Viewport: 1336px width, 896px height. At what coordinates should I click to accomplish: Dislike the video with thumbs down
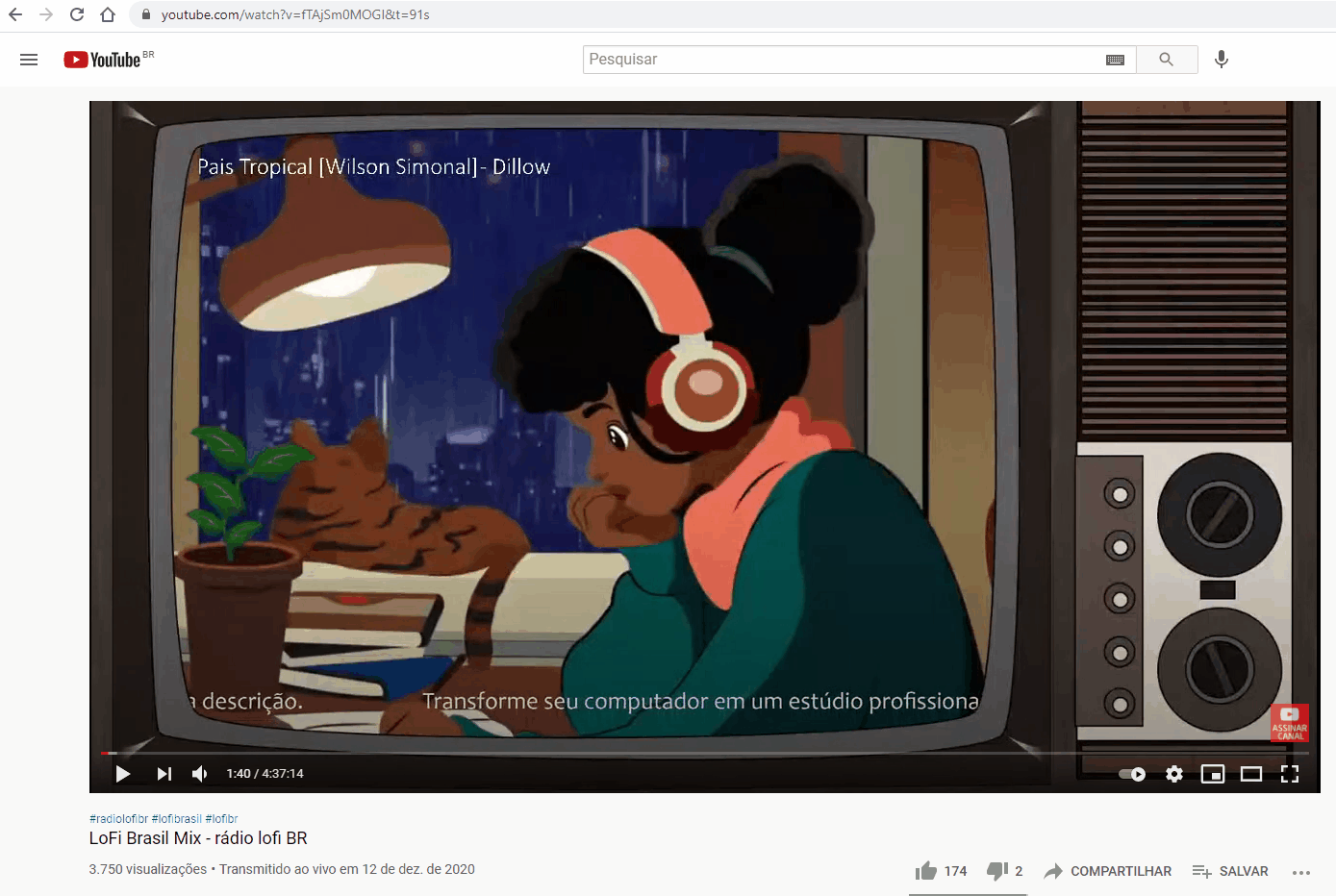point(996,871)
